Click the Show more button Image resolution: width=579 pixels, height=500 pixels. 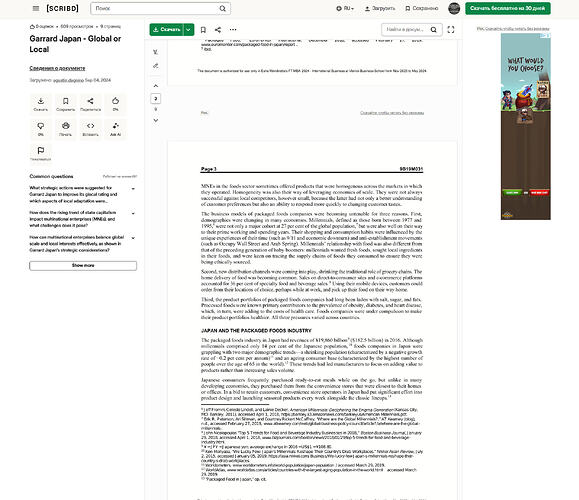(83, 266)
